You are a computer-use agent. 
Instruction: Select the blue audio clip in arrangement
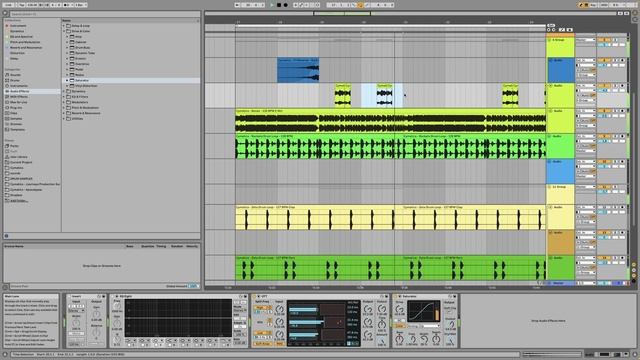(298, 70)
